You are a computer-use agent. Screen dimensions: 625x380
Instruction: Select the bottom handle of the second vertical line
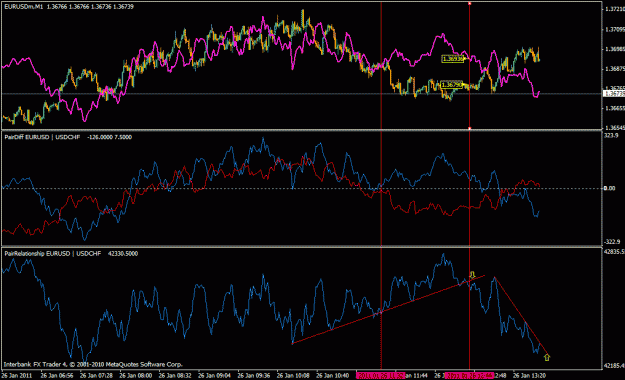pyautogui.click(x=470, y=128)
